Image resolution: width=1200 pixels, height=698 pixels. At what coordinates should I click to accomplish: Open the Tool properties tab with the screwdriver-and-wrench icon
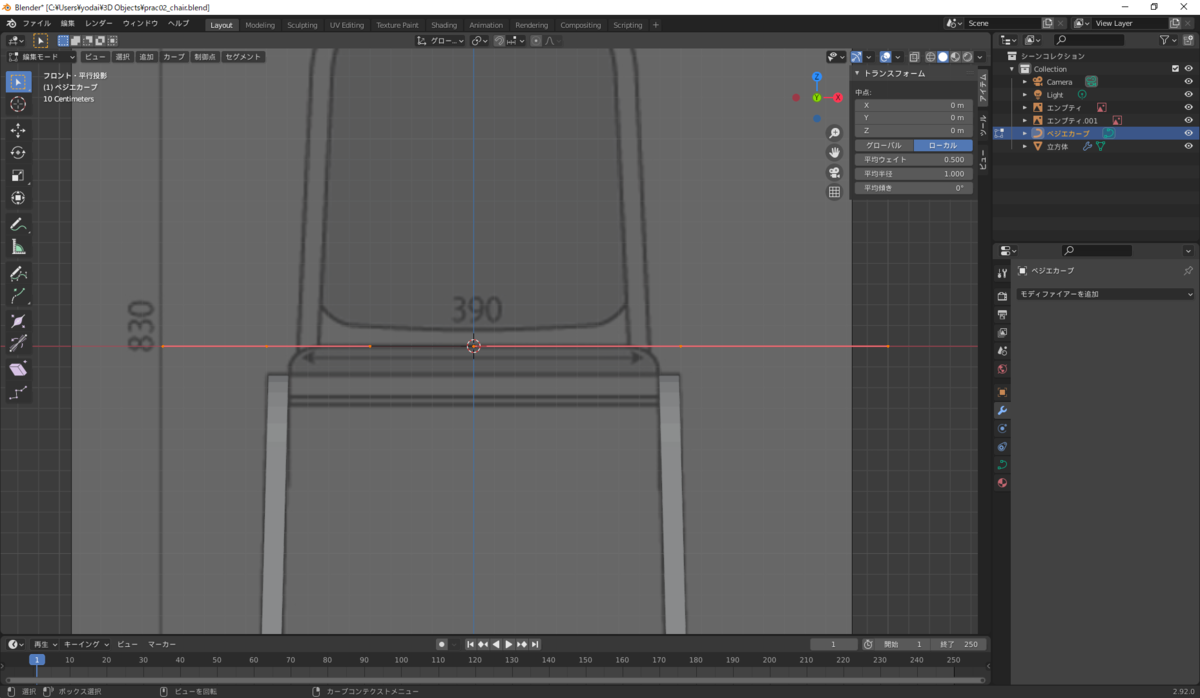1002,273
